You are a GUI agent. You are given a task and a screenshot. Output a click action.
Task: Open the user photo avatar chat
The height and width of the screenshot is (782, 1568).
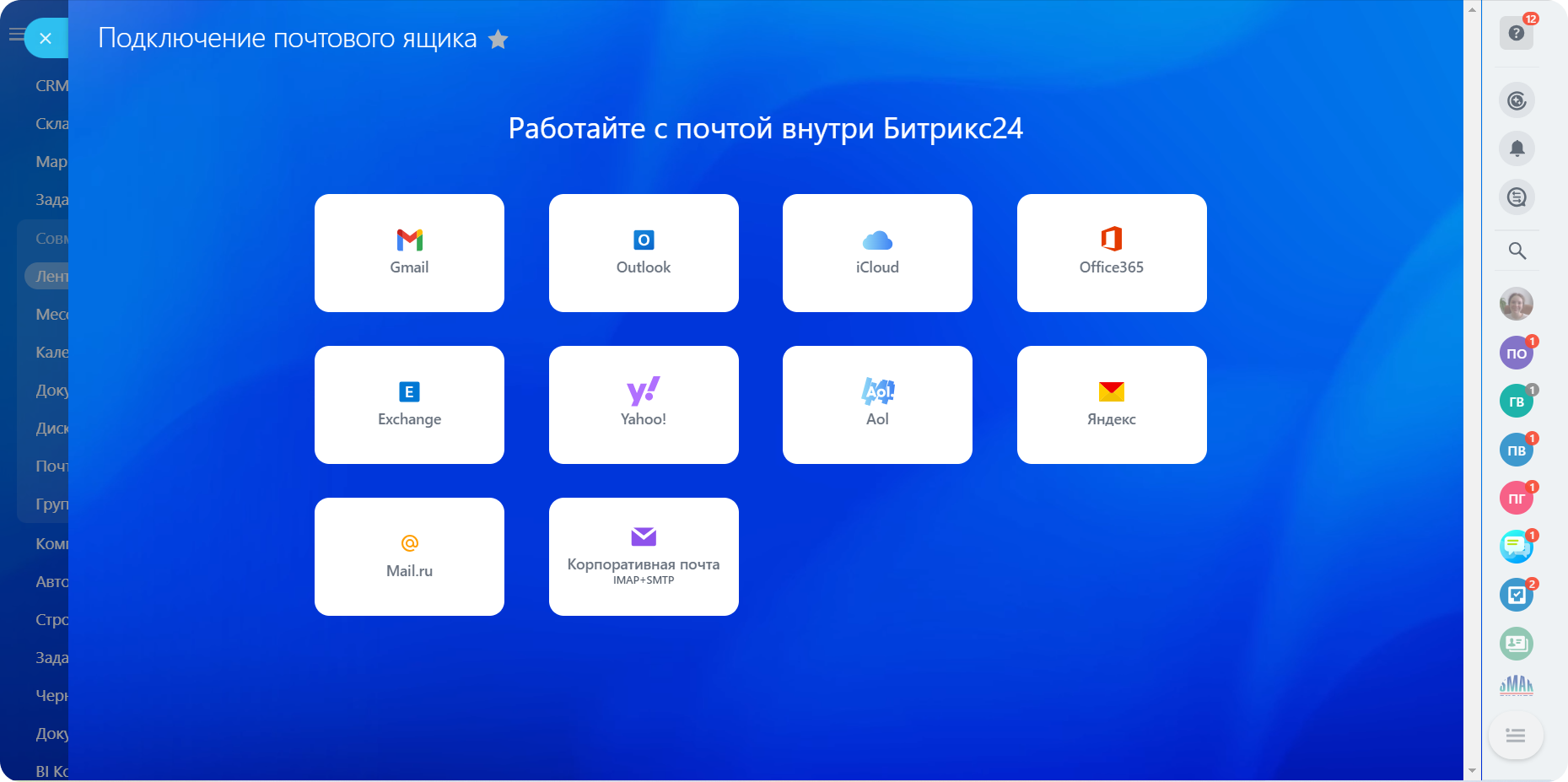pos(1517,304)
